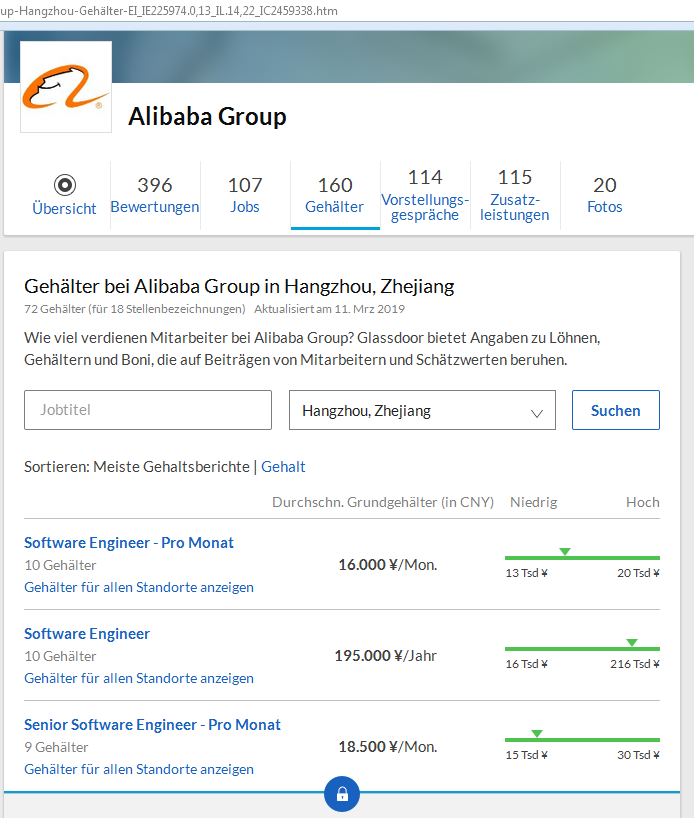Switch to the 396 Bewertungen tab
694x818 pixels.
coord(155,195)
